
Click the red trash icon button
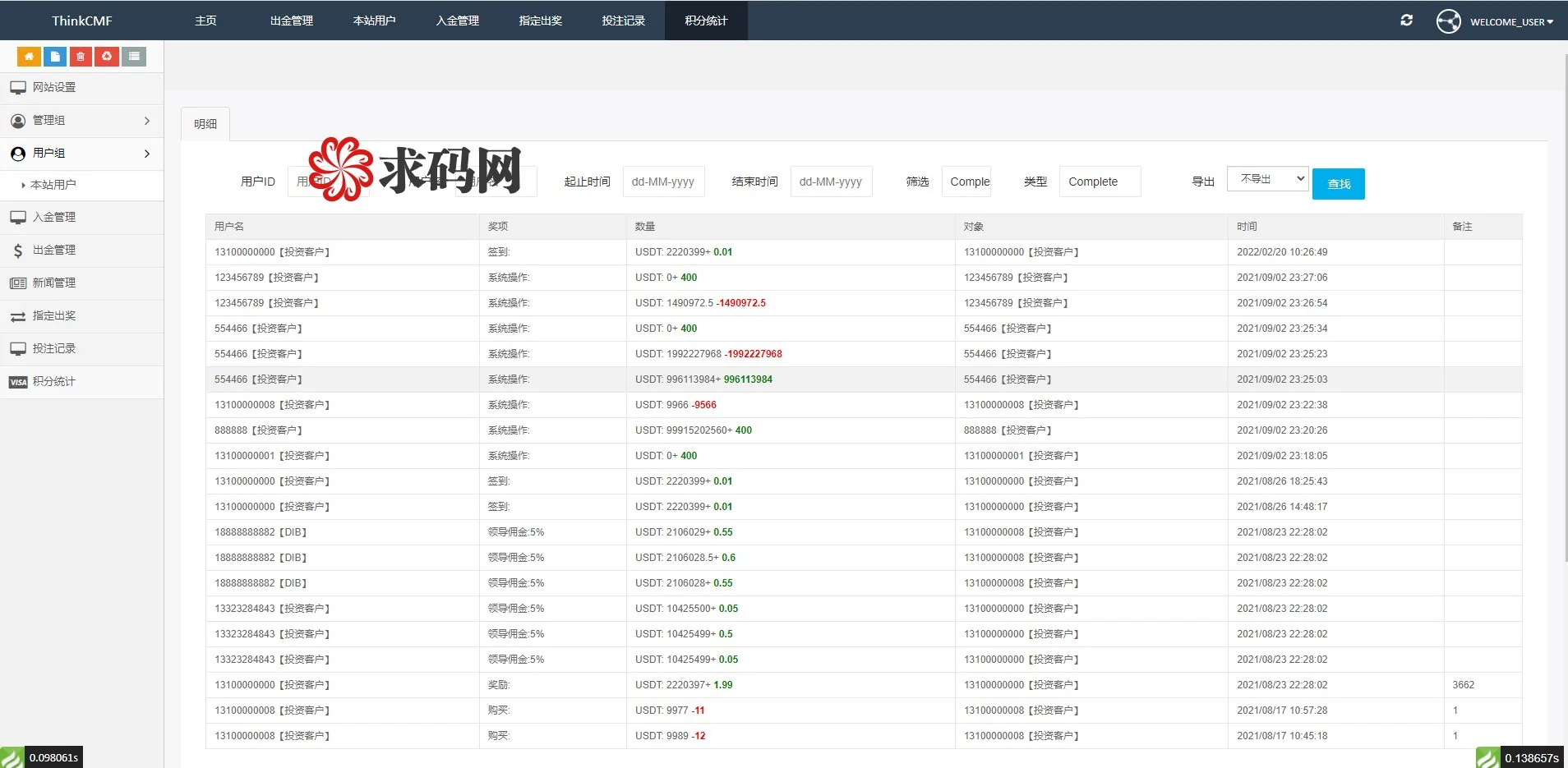click(x=81, y=56)
